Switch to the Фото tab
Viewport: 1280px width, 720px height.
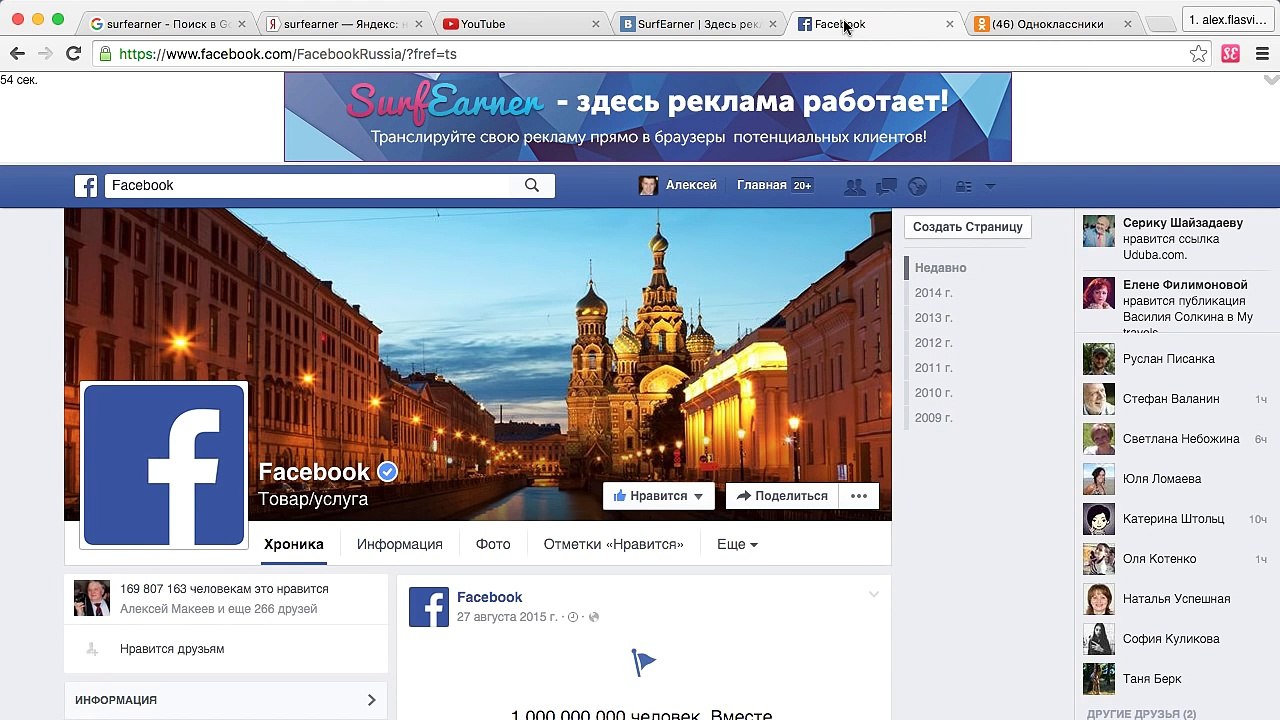tap(493, 544)
